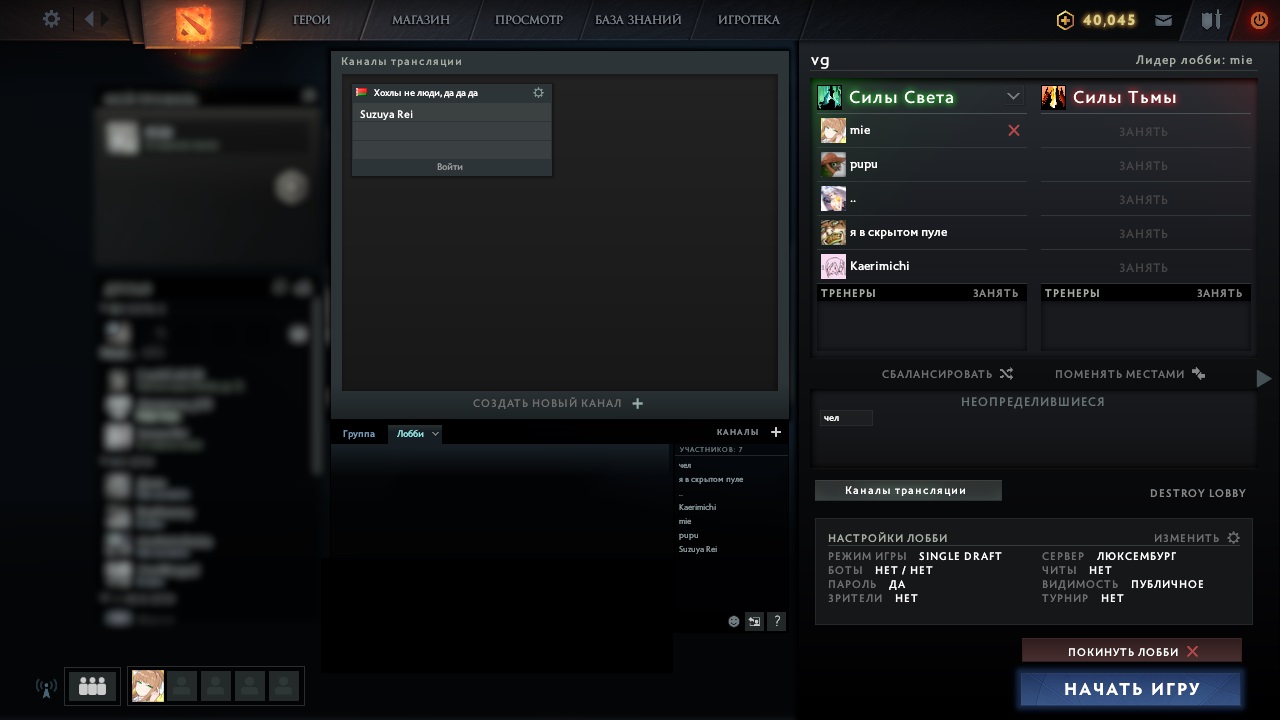Open the mail envelope icon
The width and height of the screenshot is (1280, 720).
click(1163, 20)
